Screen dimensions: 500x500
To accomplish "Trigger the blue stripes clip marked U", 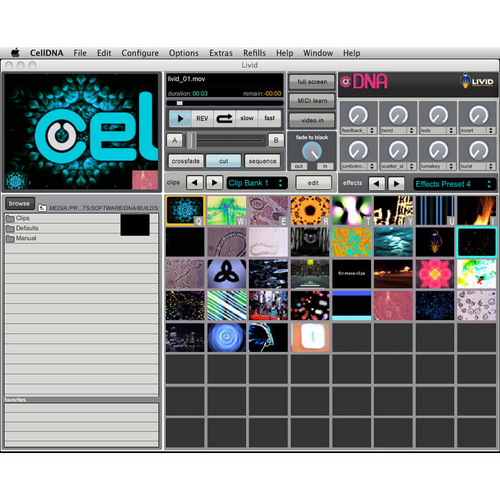I will (435, 211).
